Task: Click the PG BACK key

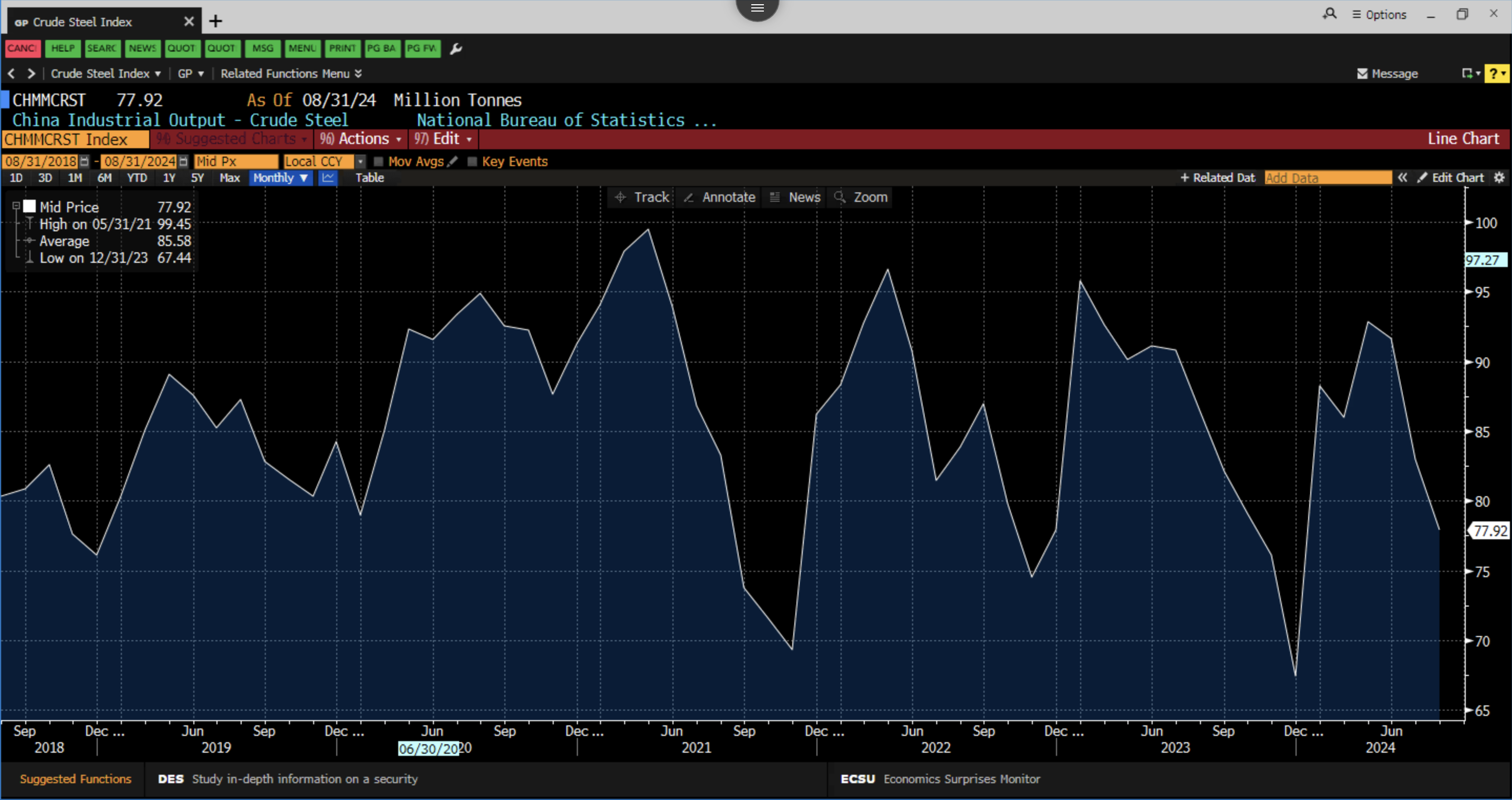Action: coord(382,48)
